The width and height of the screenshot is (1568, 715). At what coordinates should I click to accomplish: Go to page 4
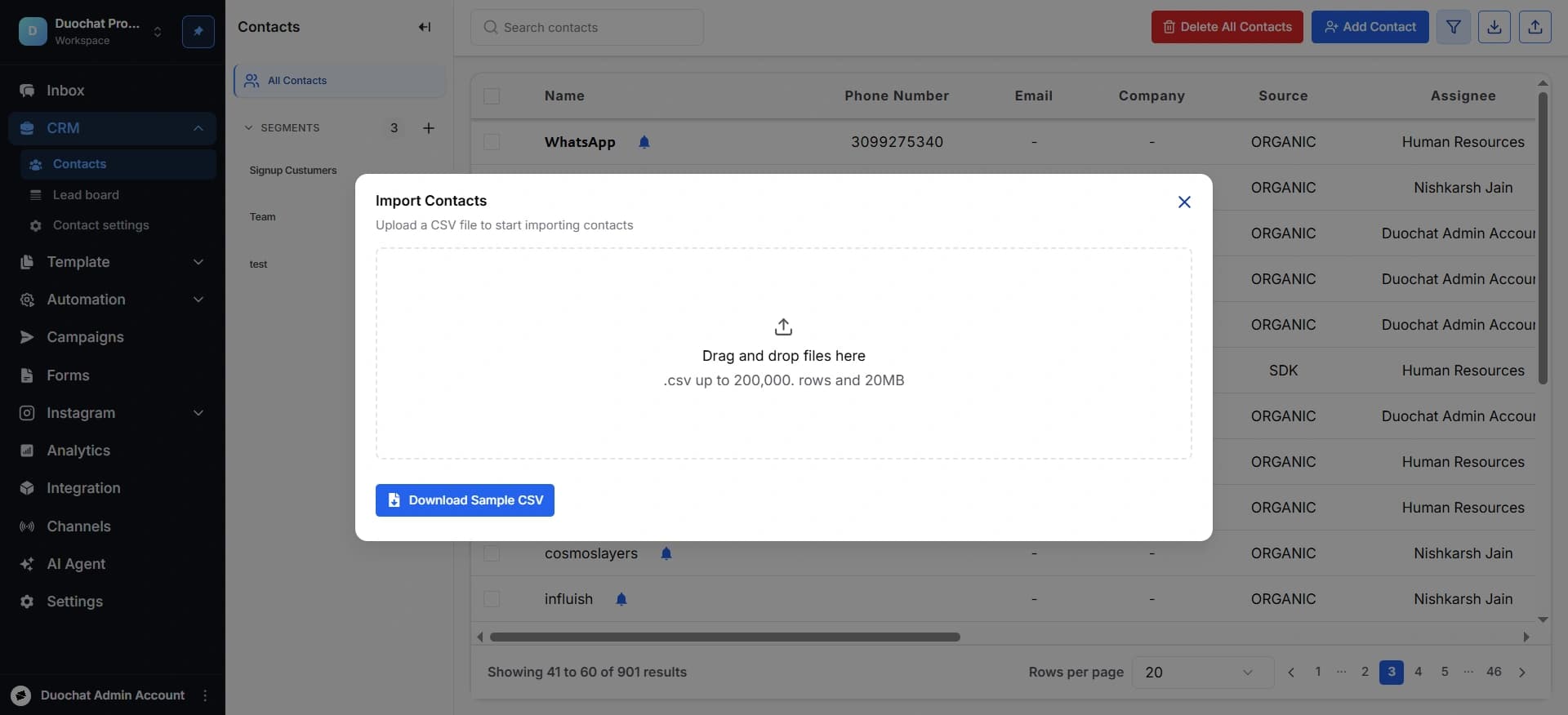pyautogui.click(x=1419, y=672)
